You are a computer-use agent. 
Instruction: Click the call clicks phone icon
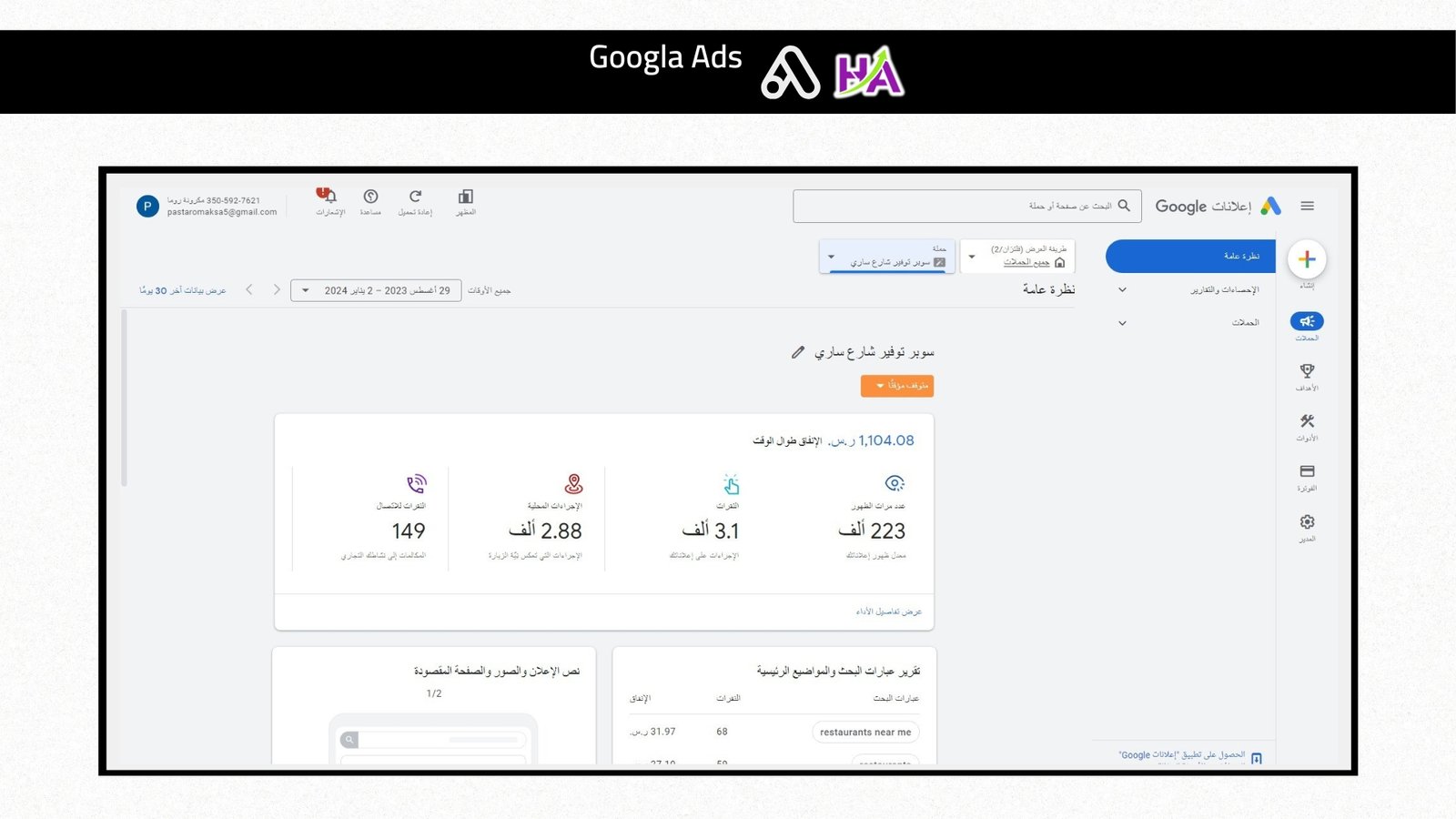coord(416,483)
